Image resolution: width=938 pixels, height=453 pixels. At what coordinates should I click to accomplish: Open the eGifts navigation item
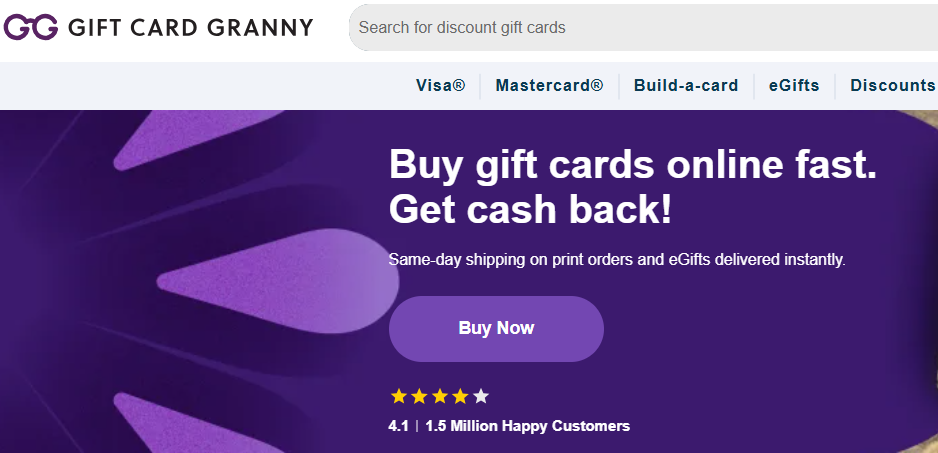[x=794, y=85]
